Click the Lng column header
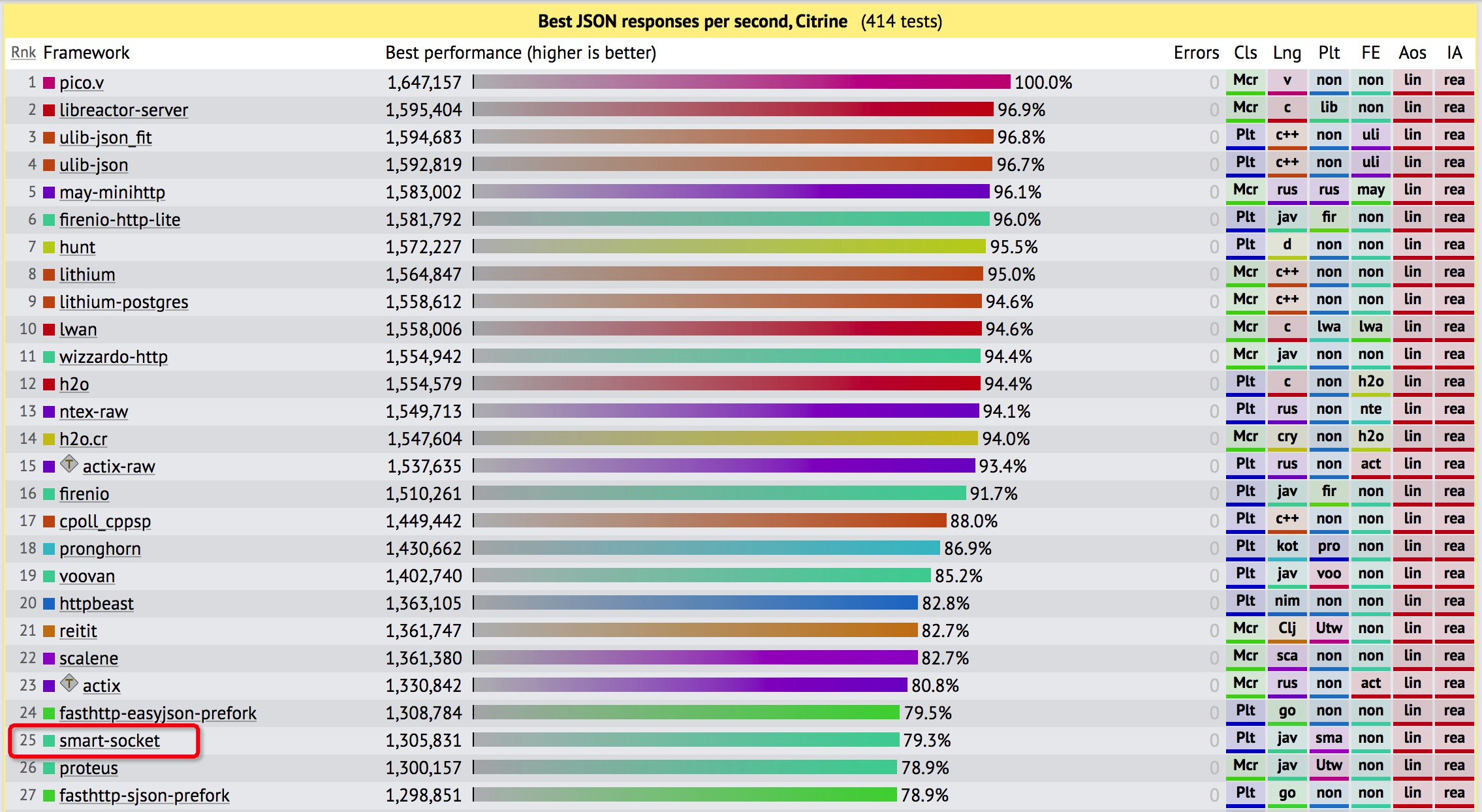 (x=1287, y=53)
